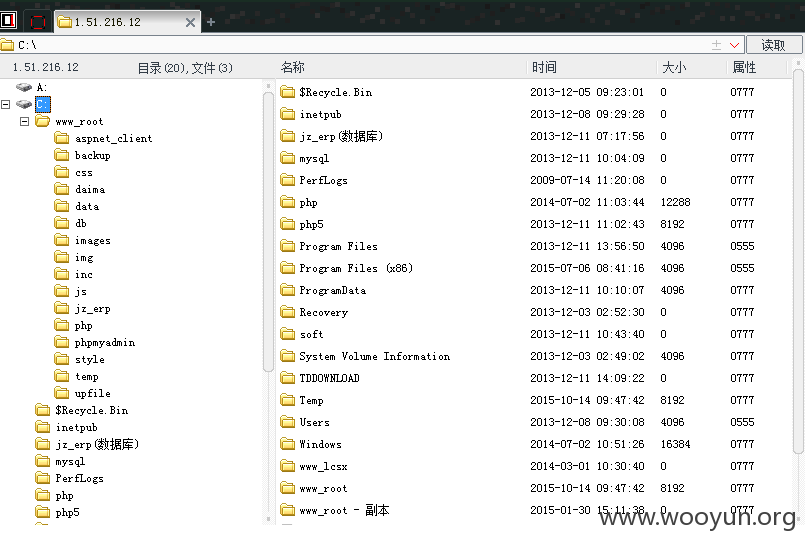Click the white-and-red panel icon in the top-left corner

(8, 21)
